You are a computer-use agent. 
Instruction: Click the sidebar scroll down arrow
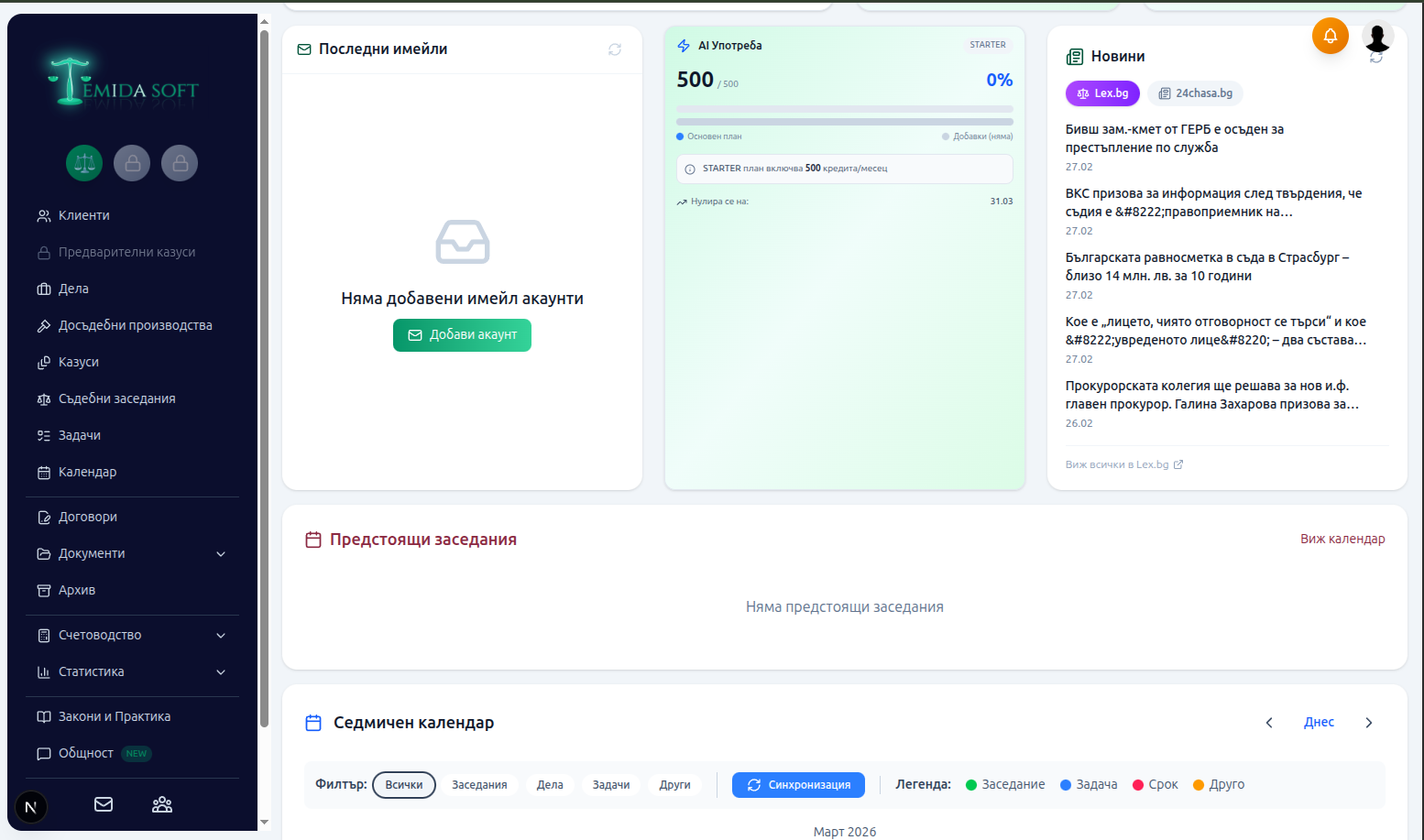pyautogui.click(x=264, y=823)
